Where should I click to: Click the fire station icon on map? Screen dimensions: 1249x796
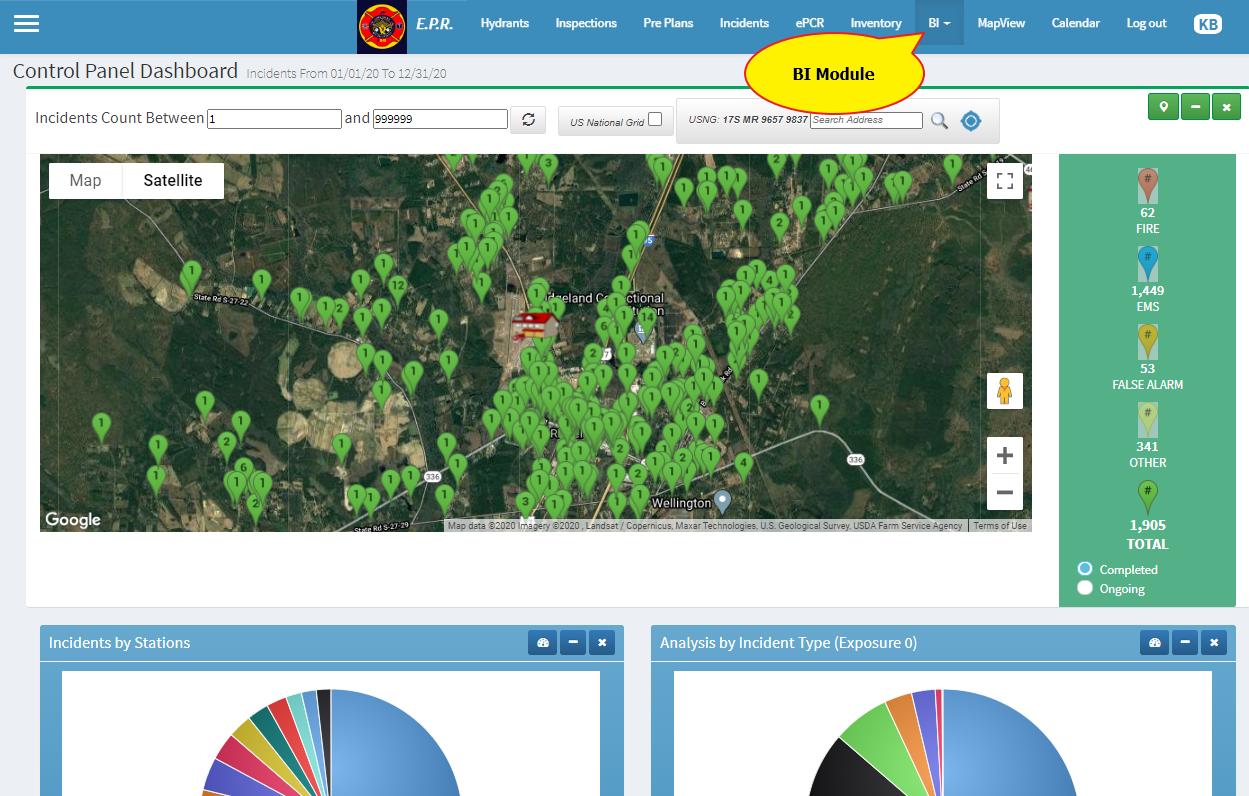[x=533, y=324]
